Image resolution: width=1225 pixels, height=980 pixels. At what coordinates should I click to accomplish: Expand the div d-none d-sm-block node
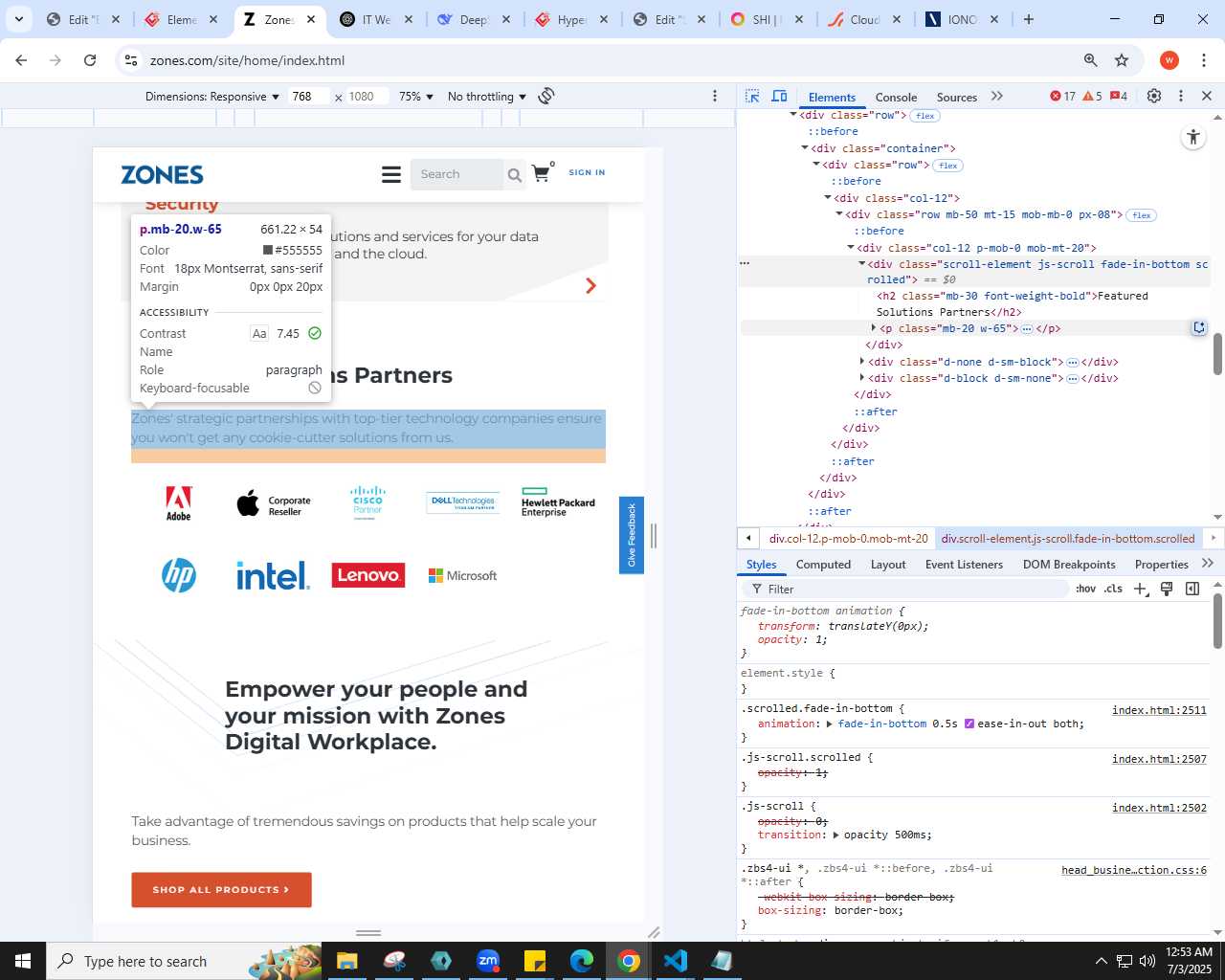(x=862, y=362)
